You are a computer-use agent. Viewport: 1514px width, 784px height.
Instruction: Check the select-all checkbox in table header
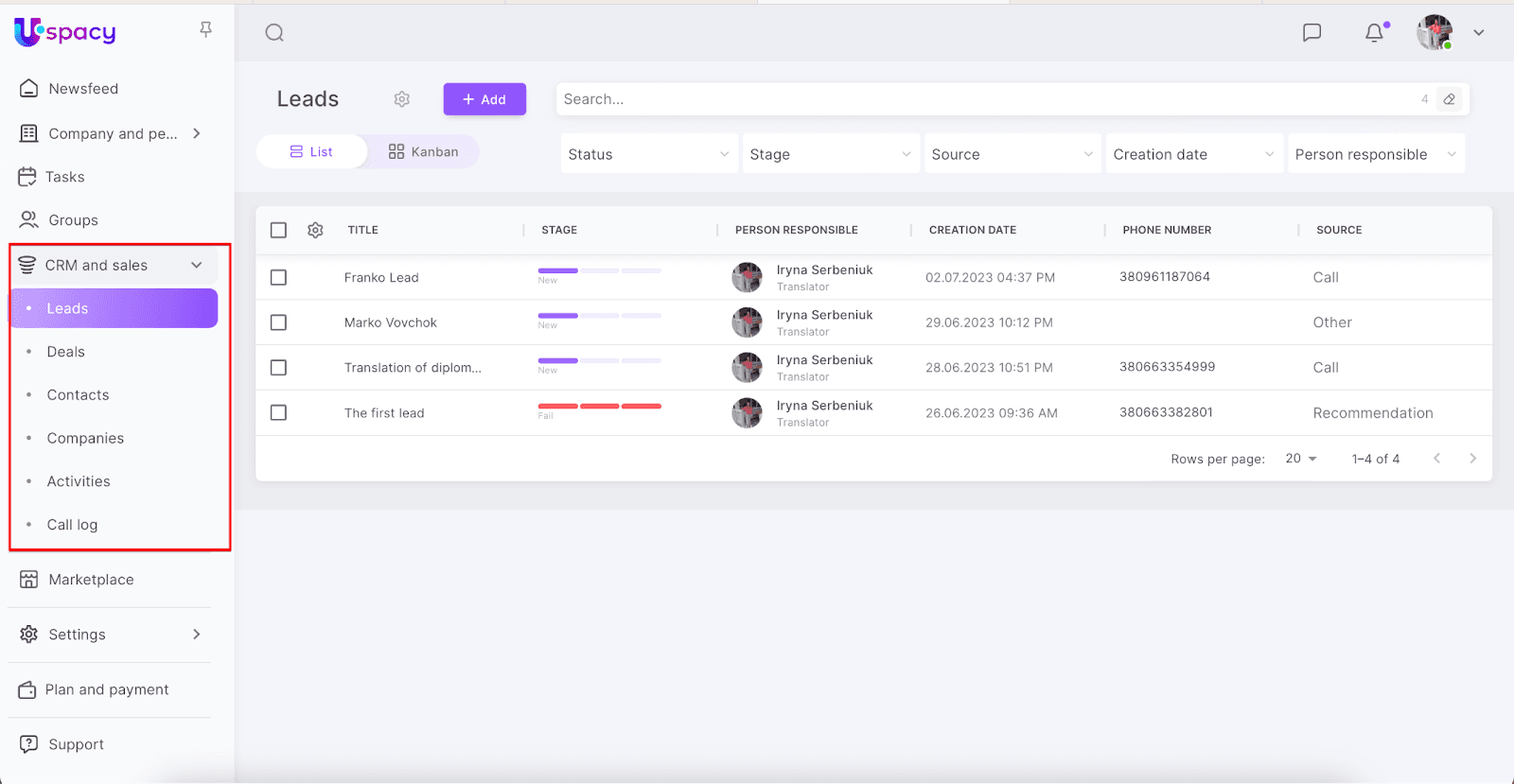tap(278, 230)
